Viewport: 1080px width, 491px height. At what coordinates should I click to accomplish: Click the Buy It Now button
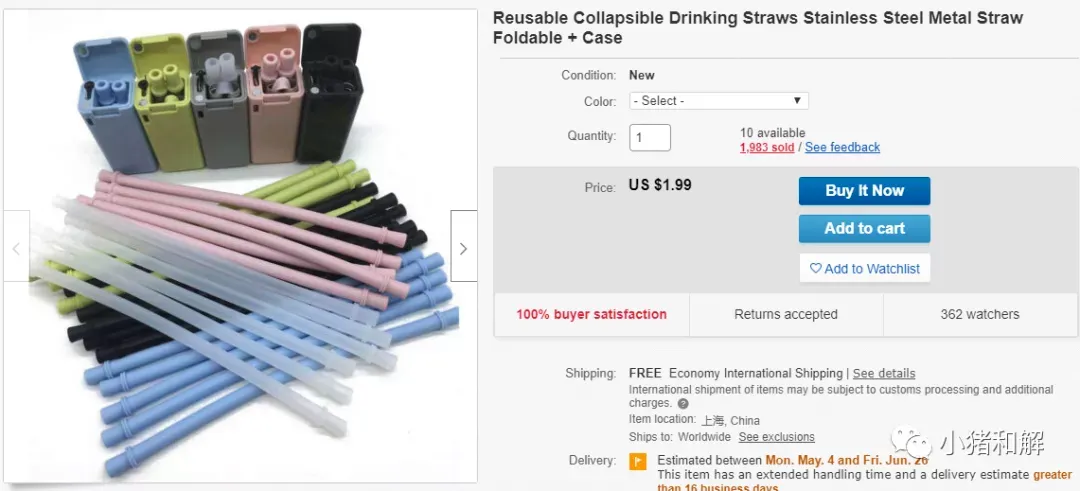click(864, 191)
